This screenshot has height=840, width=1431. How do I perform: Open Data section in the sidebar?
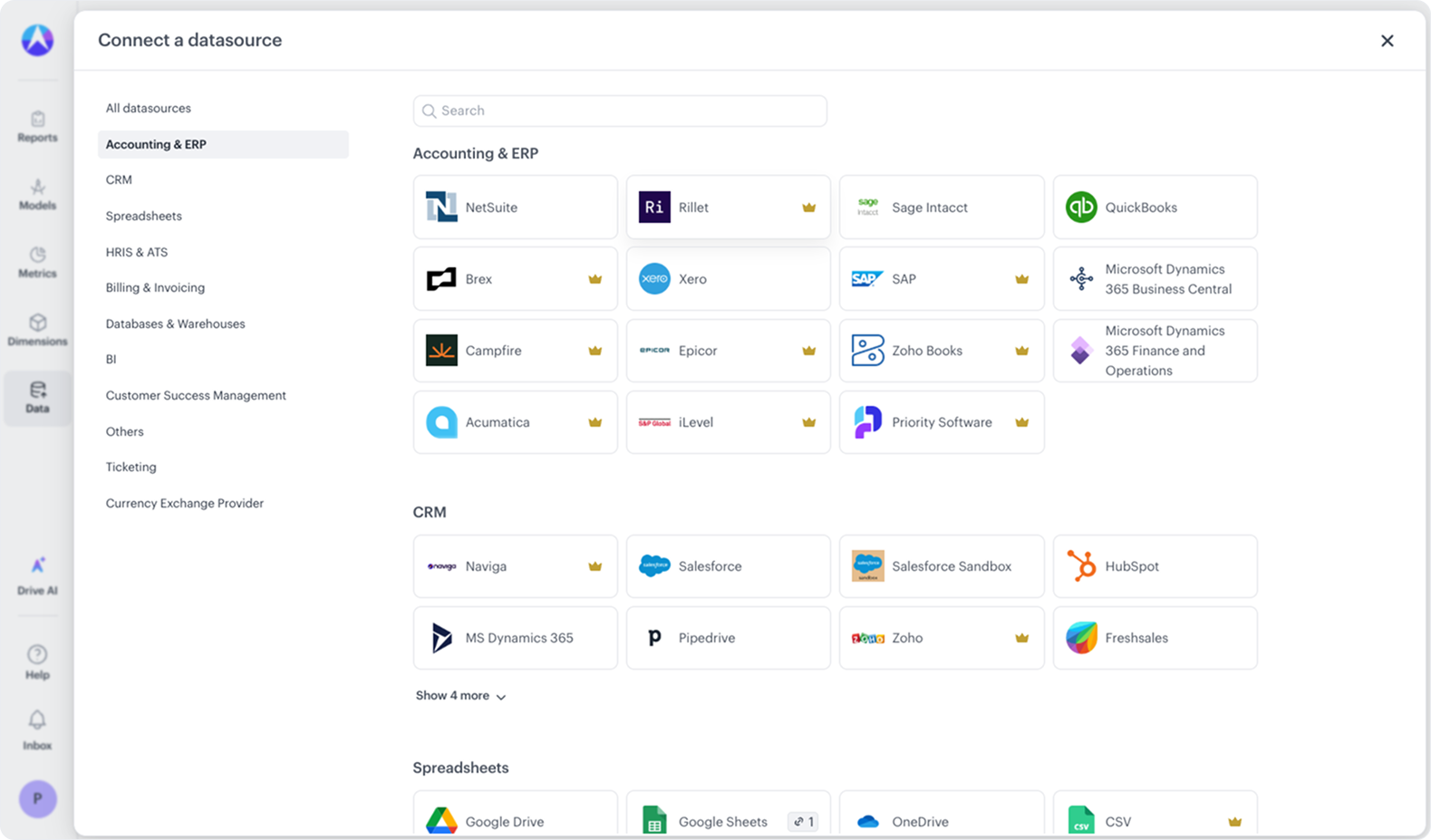37,398
